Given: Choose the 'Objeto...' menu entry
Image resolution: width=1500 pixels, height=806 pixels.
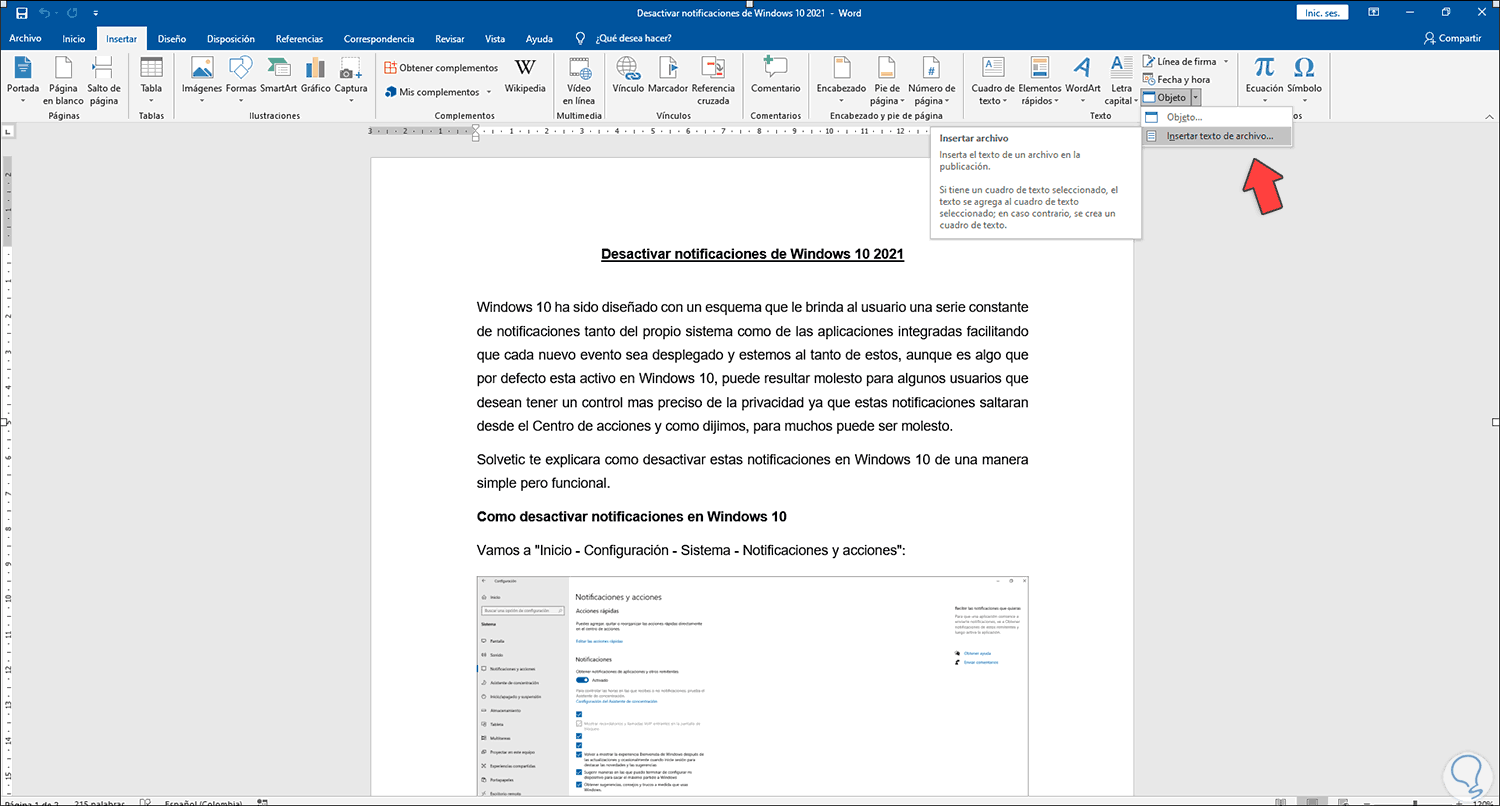Looking at the screenshot, I should click(x=1184, y=118).
